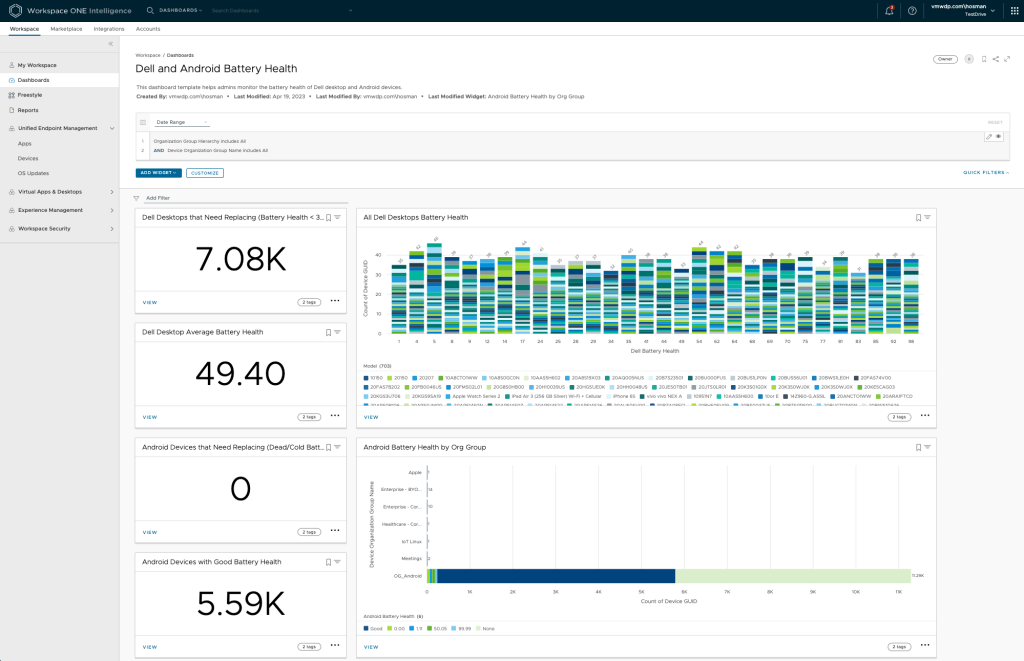Open the Date Range dropdown

181,122
